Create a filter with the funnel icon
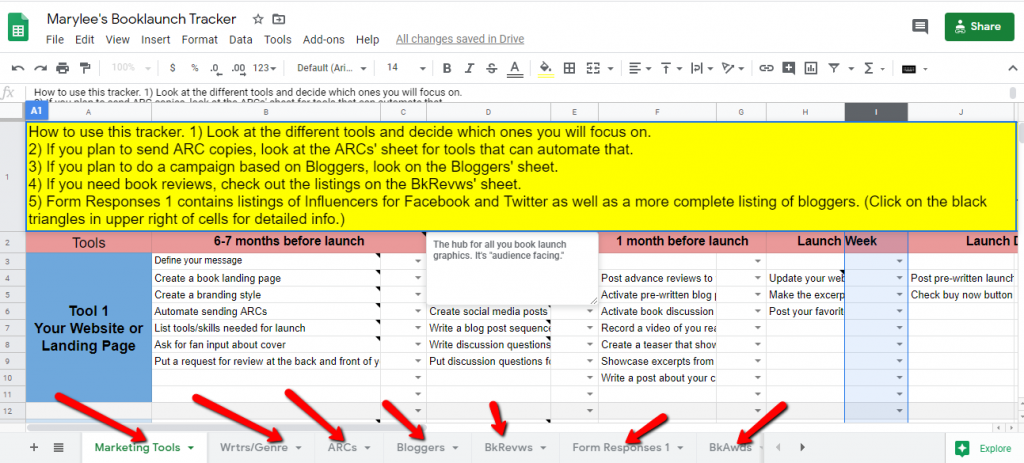 point(834,68)
